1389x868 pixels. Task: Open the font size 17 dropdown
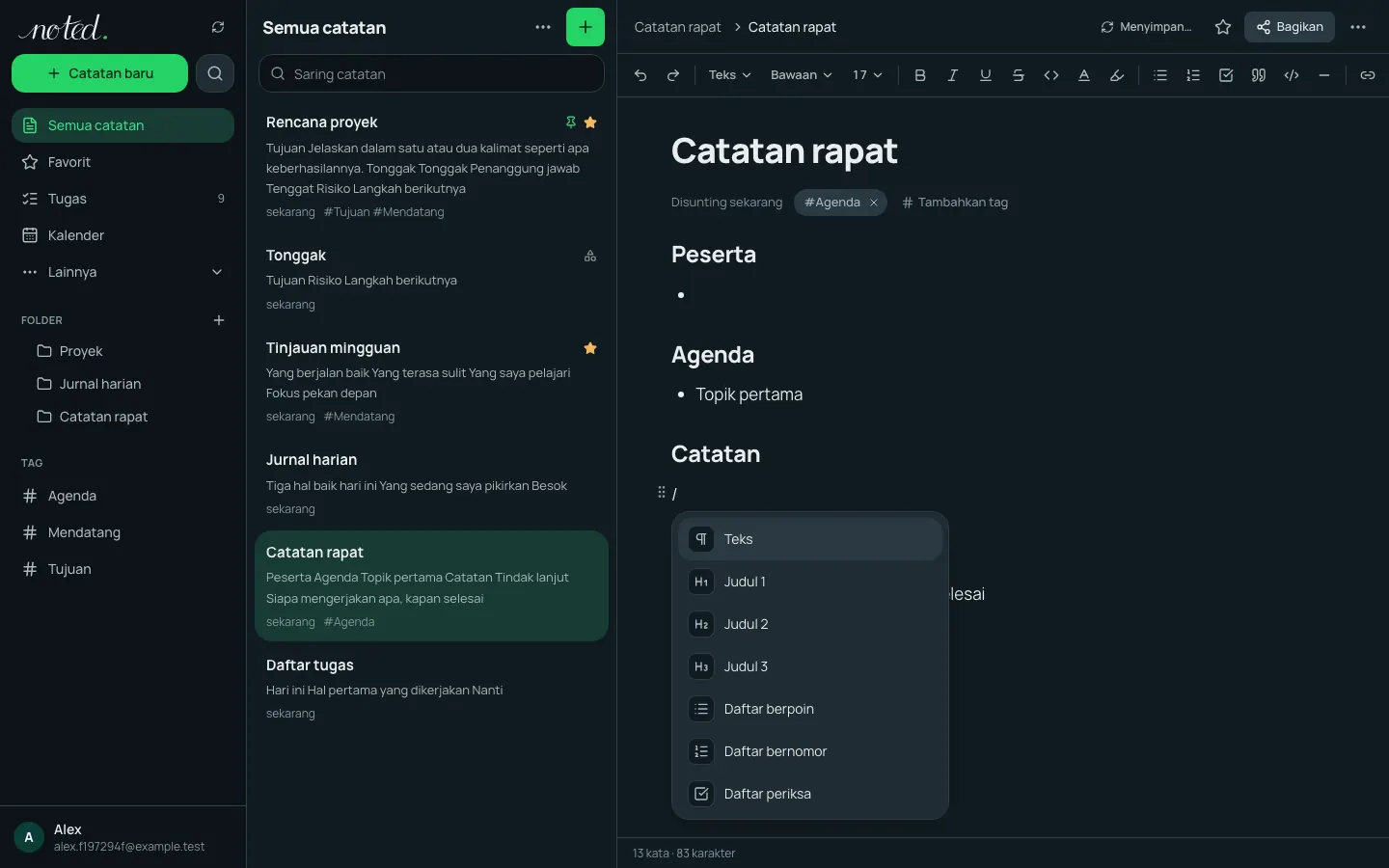867,75
